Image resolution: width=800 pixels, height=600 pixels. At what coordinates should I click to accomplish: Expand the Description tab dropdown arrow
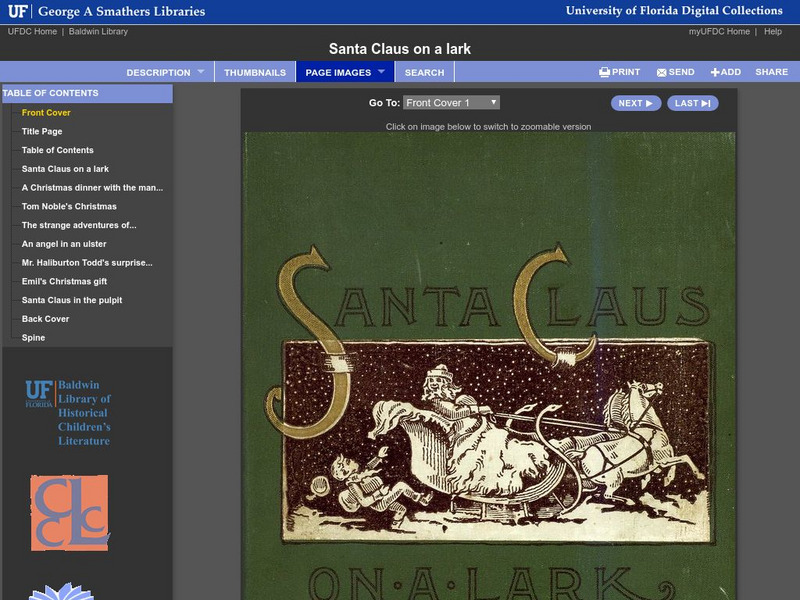pyautogui.click(x=200, y=72)
